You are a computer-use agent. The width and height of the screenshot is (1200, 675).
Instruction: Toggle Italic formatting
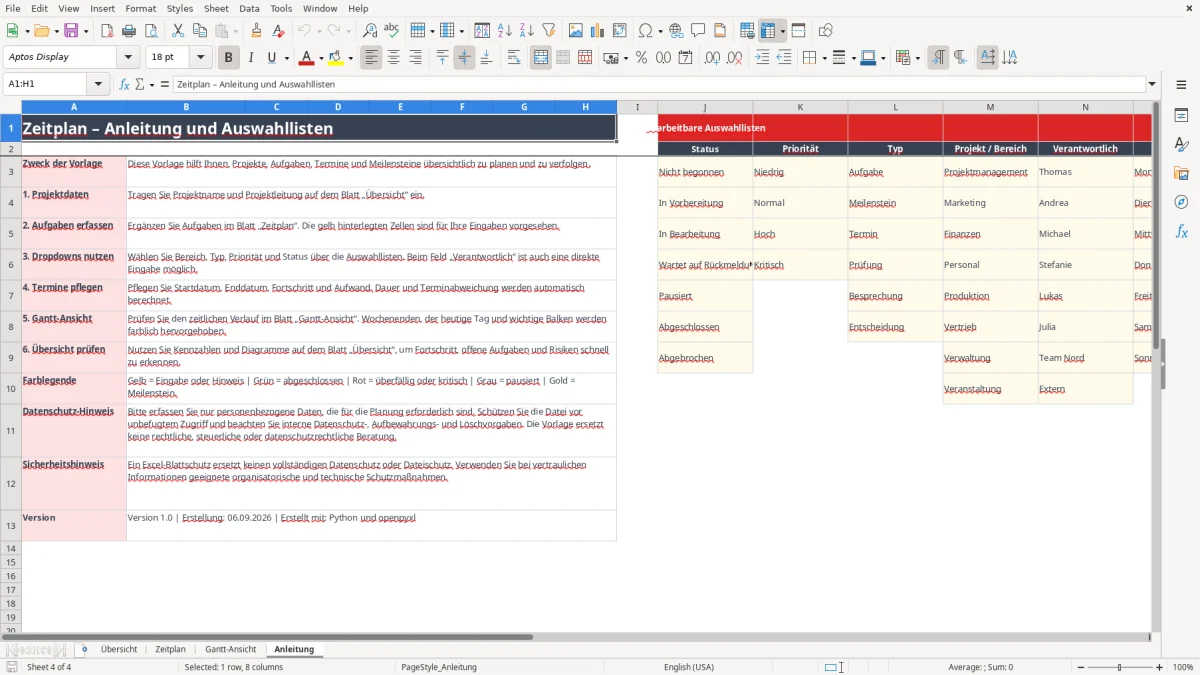coord(251,58)
